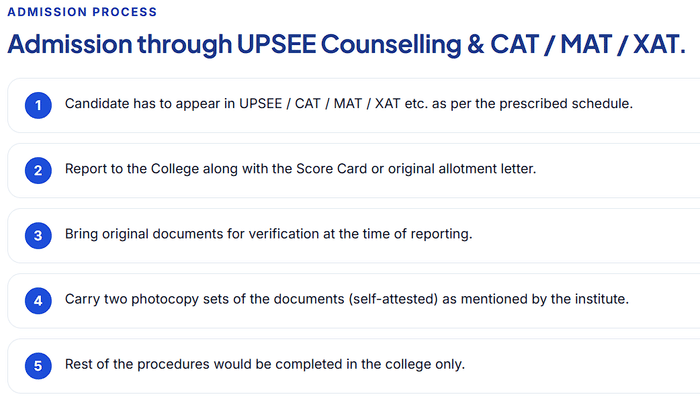The image size is (700, 411).
Task: Click the first step card's empty area
Action: (665, 105)
